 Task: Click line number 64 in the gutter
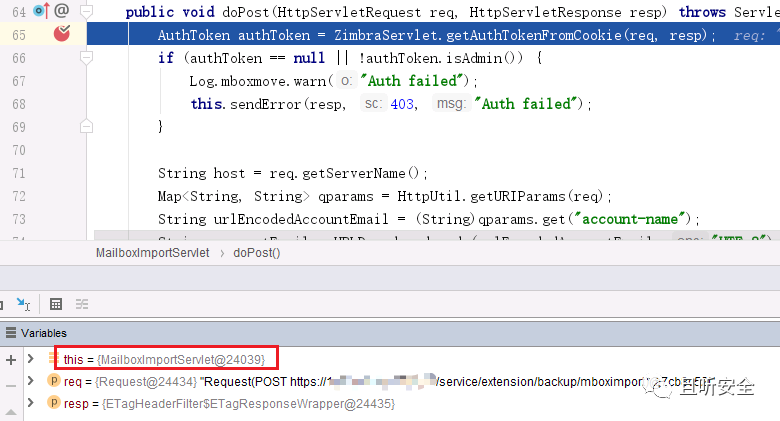tap(19, 11)
